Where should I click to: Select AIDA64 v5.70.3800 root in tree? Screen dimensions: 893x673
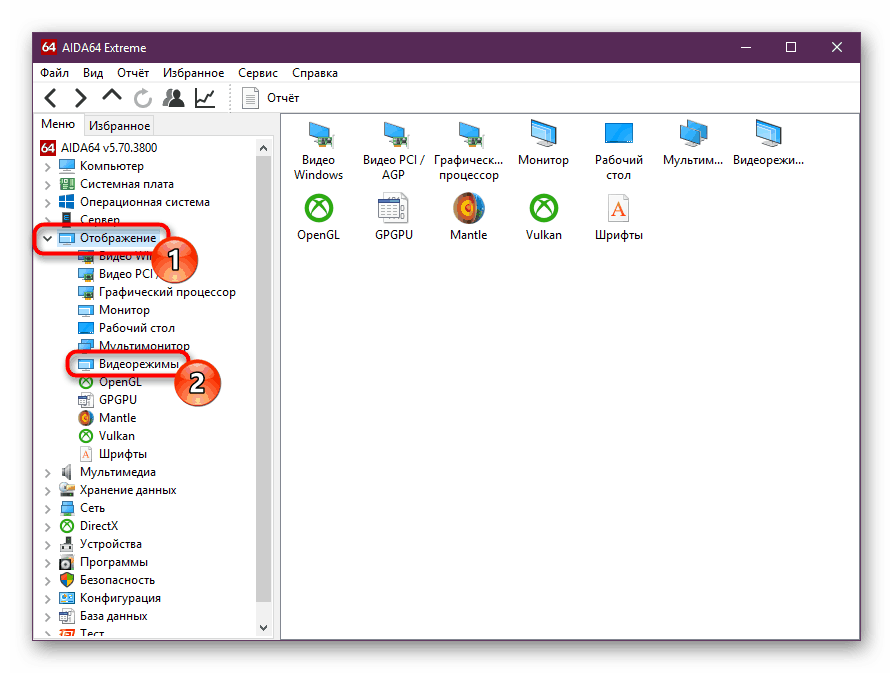[99, 148]
